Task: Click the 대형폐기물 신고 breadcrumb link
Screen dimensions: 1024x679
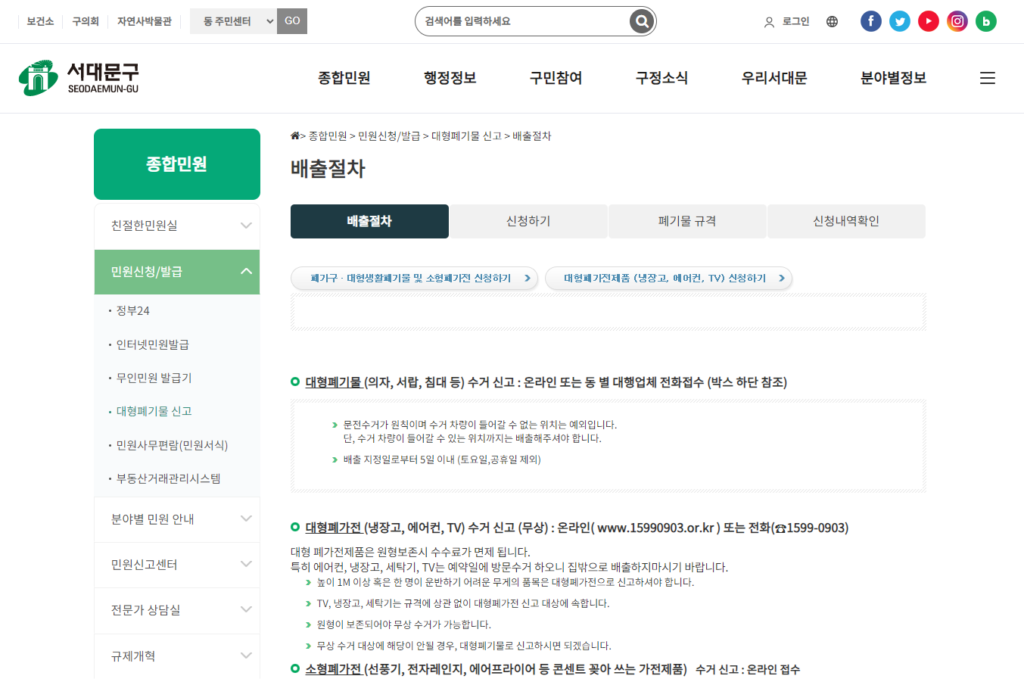Action: point(466,136)
